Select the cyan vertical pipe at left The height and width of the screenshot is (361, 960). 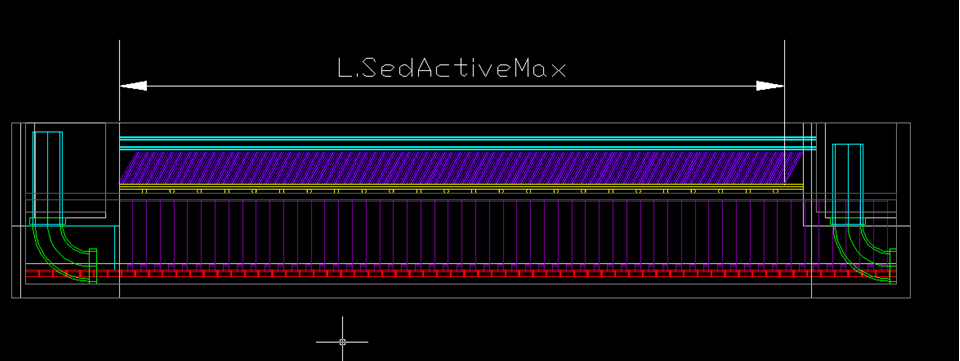[x=47, y=177]
